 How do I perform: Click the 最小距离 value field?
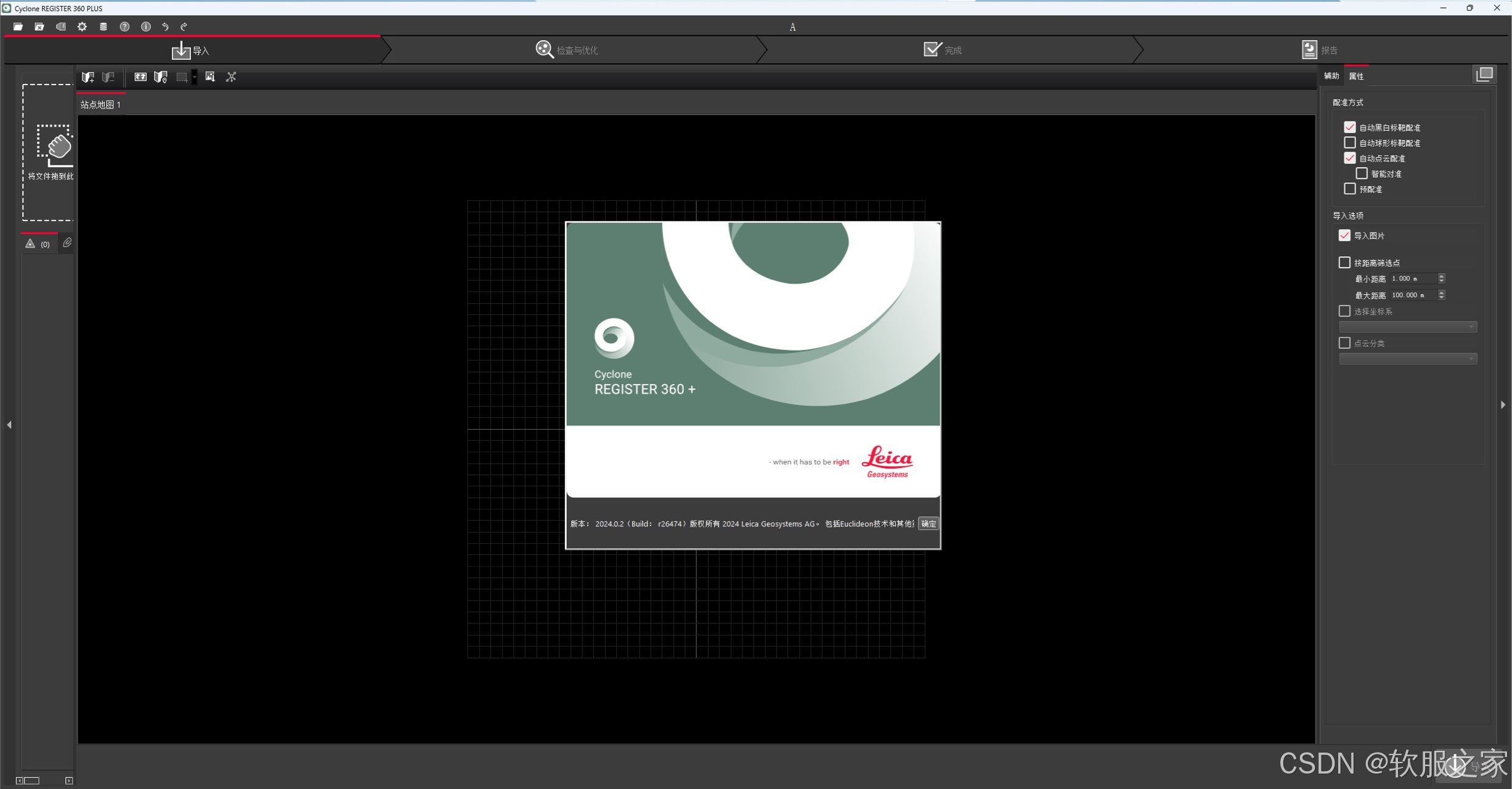1414,279
